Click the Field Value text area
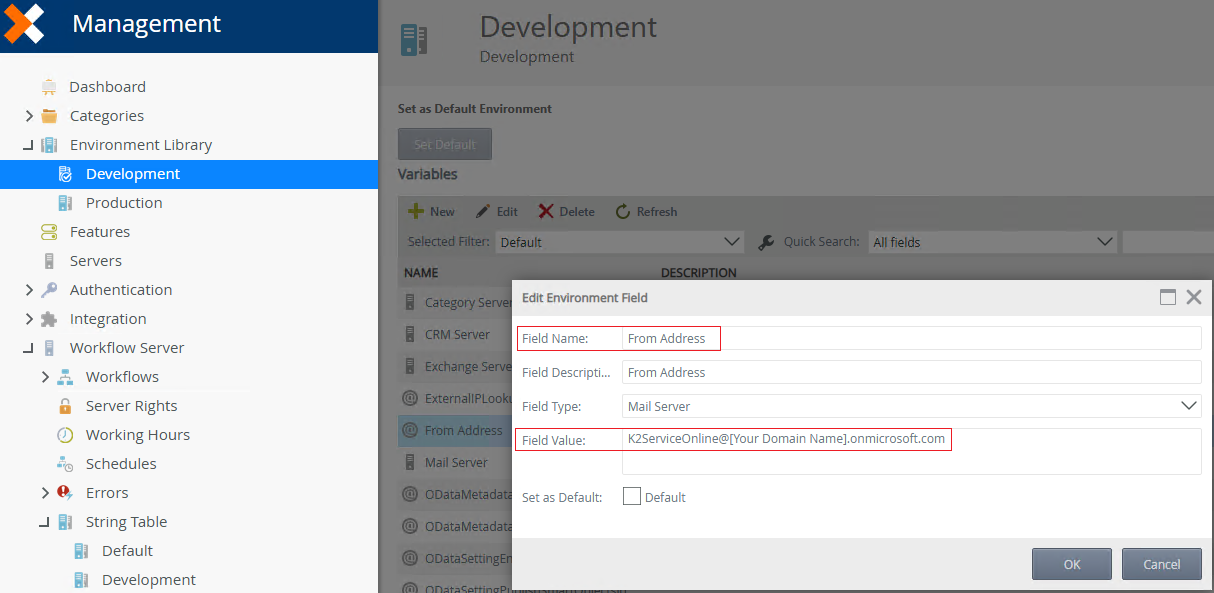Image resolution: width=1214 pixels, height=593 pixels. pos(910,452)
